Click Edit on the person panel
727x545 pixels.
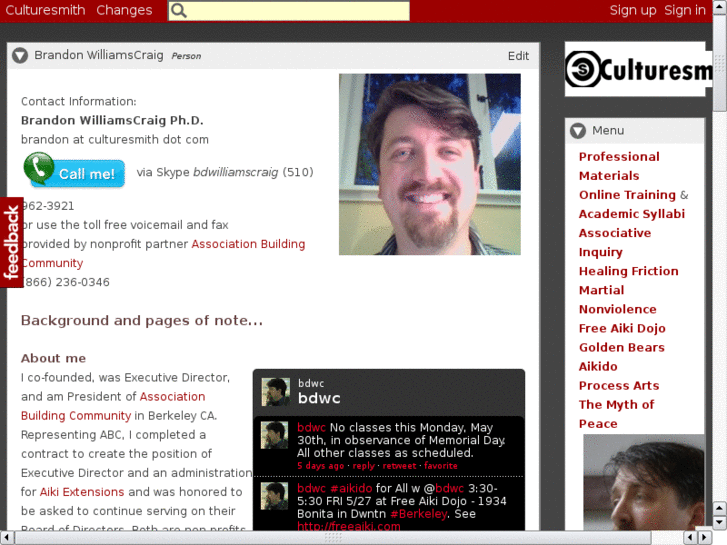pyautogui.click(x=518, y=56)
